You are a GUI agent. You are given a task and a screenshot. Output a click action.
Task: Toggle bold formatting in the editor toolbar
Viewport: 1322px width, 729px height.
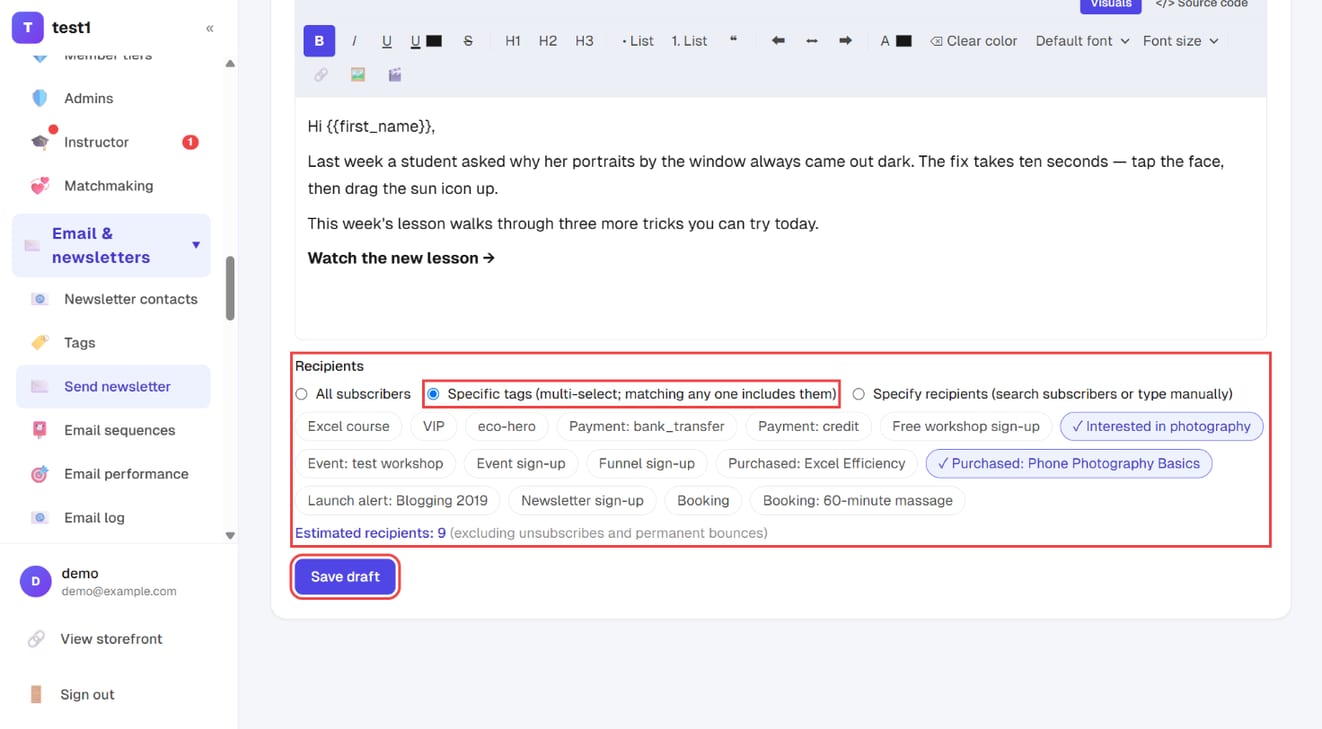319,41
